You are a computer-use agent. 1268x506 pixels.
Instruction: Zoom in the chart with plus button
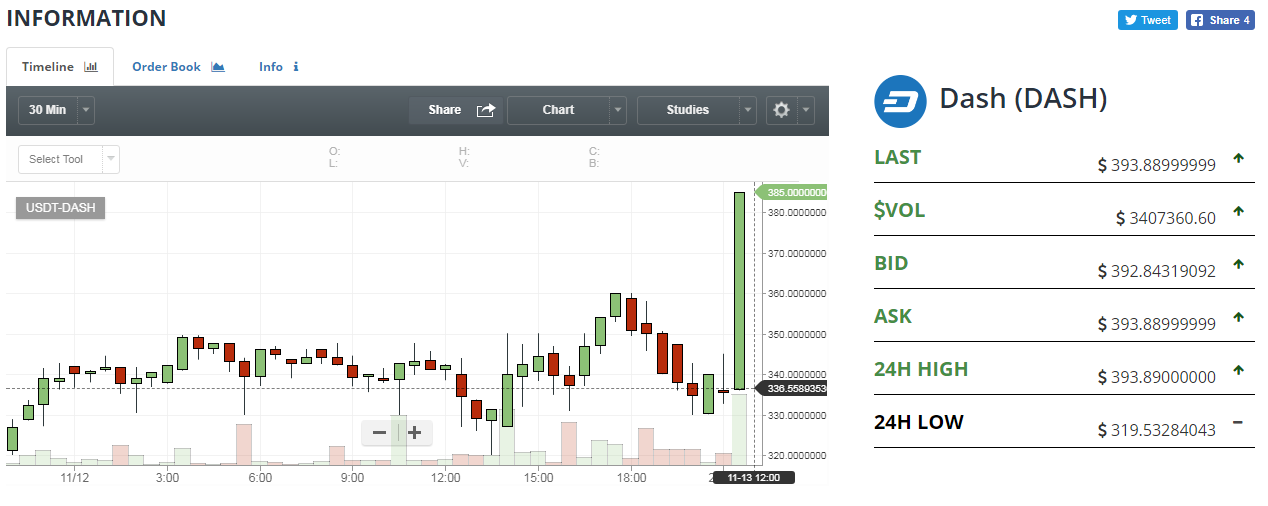414,433
